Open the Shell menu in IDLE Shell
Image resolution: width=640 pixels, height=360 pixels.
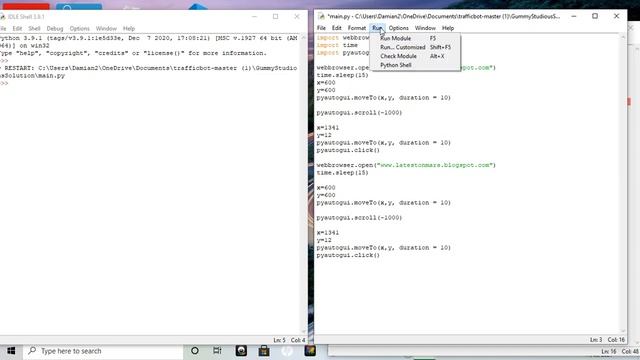pyautogui.click(x=34, y=29)
